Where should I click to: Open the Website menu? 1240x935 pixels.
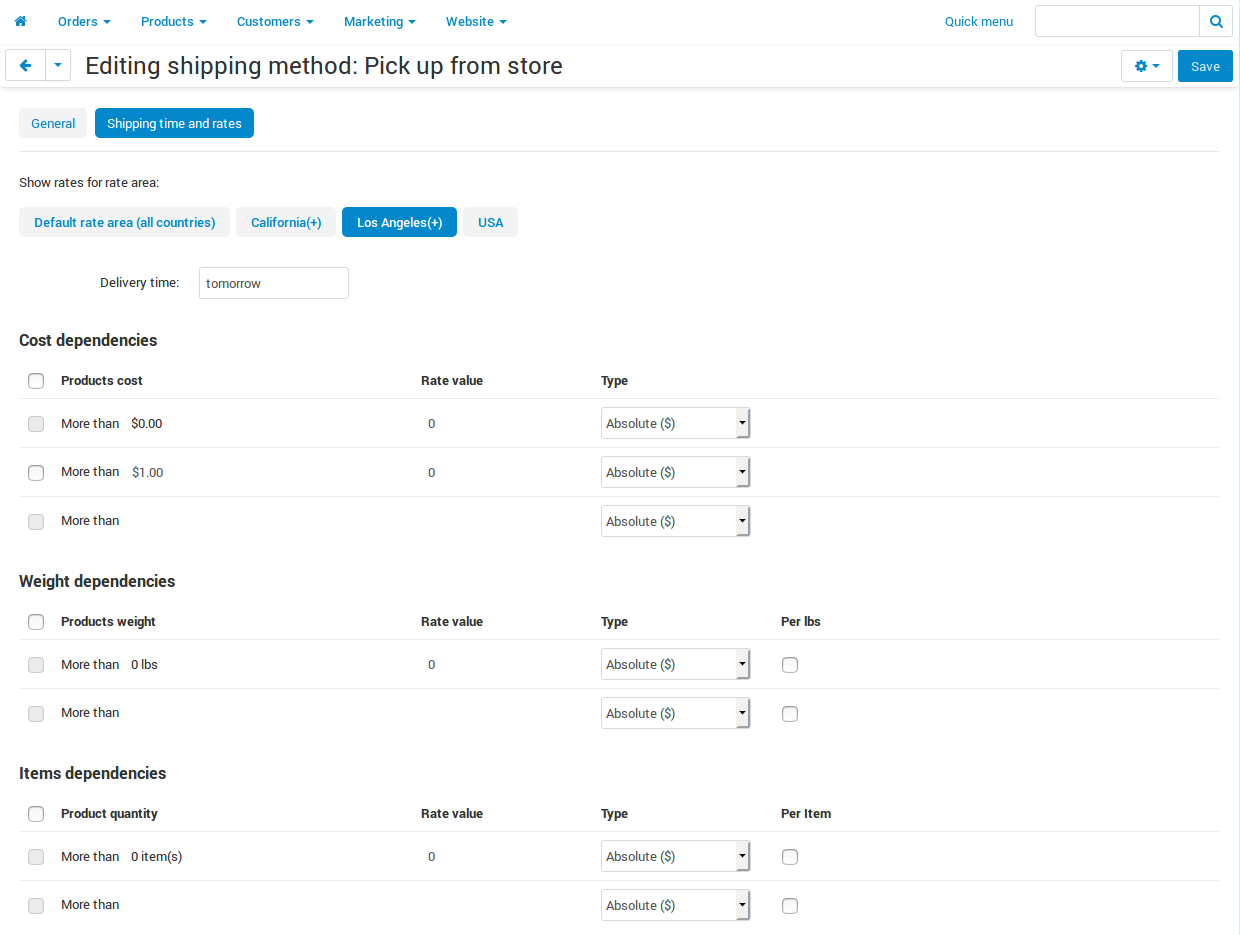(x=476, y=21)
